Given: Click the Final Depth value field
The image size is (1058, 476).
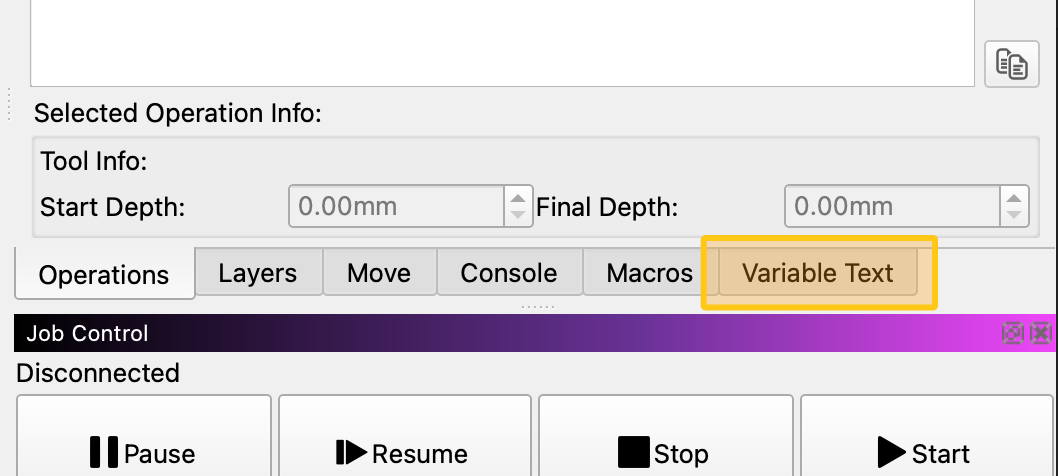Looking at the screenshot, I should pyautogui.click(x=892, y=207).
